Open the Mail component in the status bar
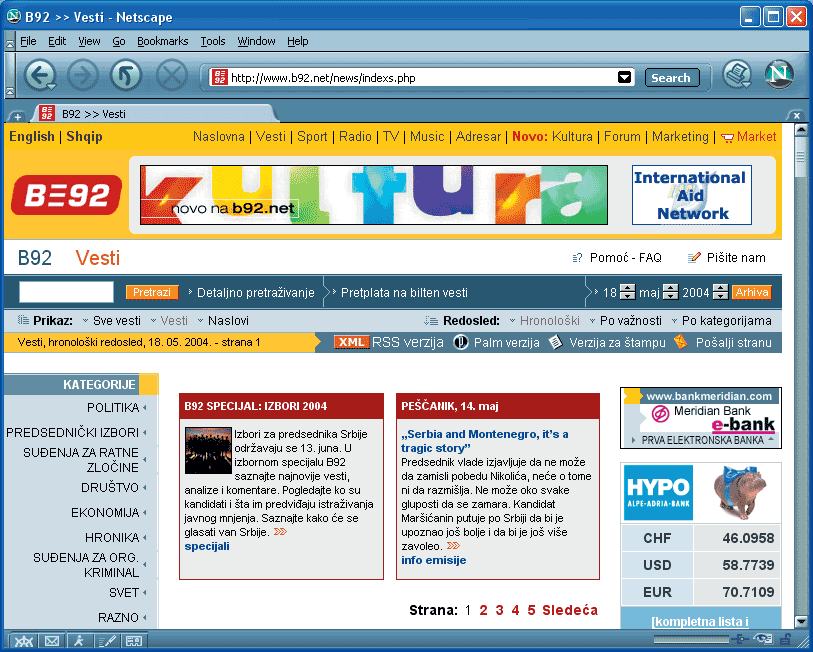This screenshot has width=813, height=652. 52,641
